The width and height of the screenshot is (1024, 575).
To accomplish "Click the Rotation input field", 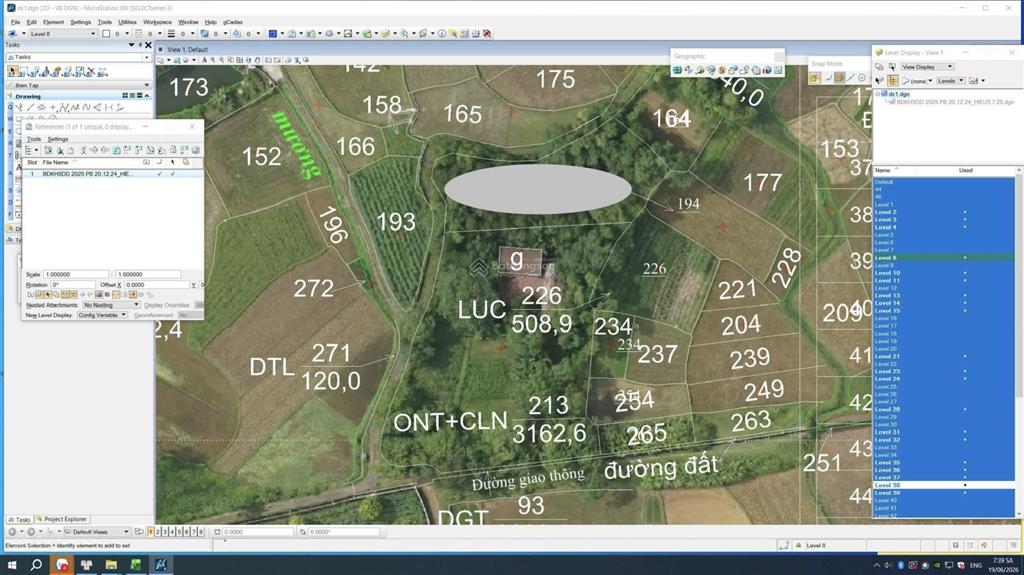I will 73,285.
